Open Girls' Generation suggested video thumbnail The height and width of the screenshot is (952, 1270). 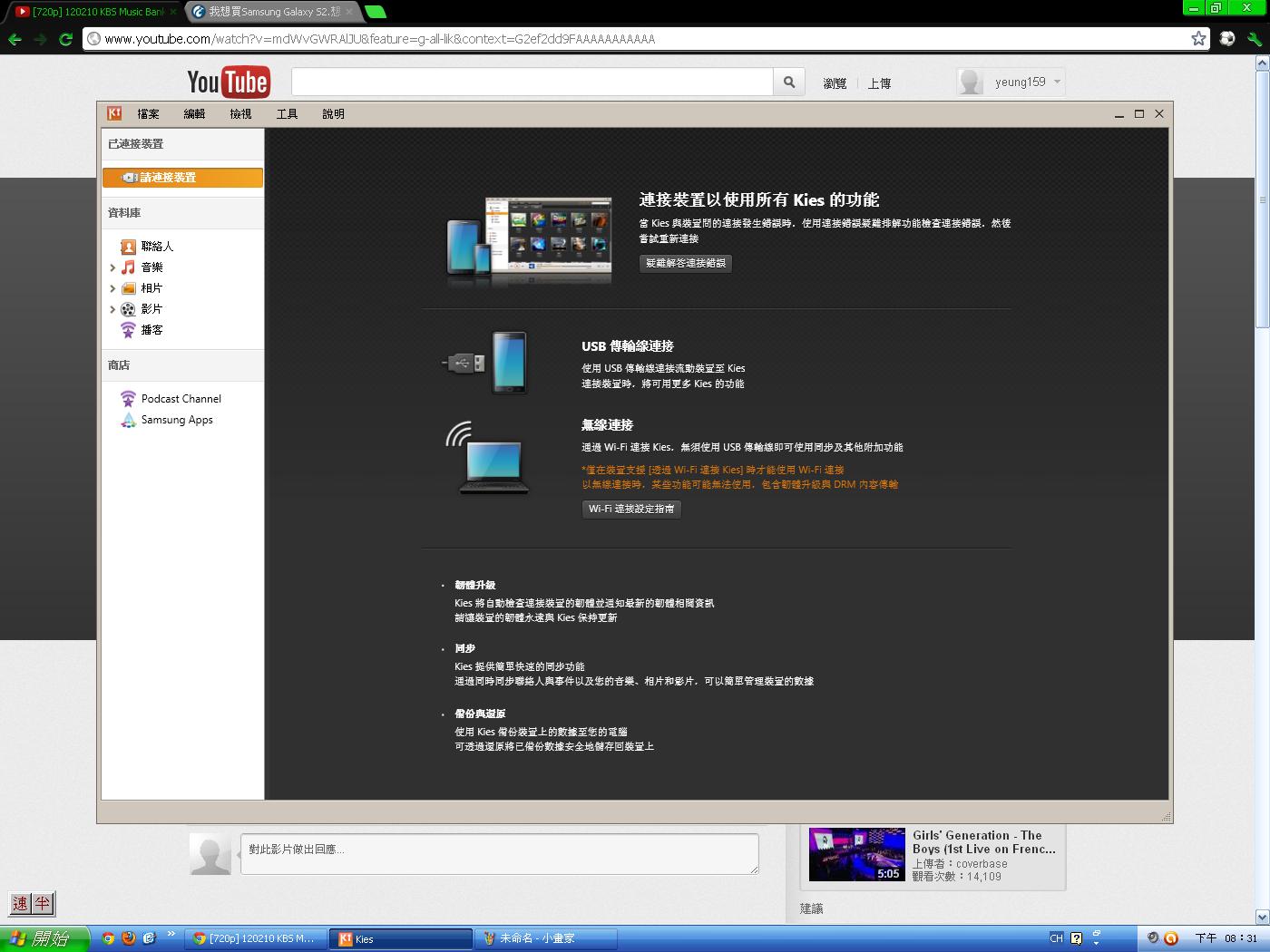tap(856, 854)
